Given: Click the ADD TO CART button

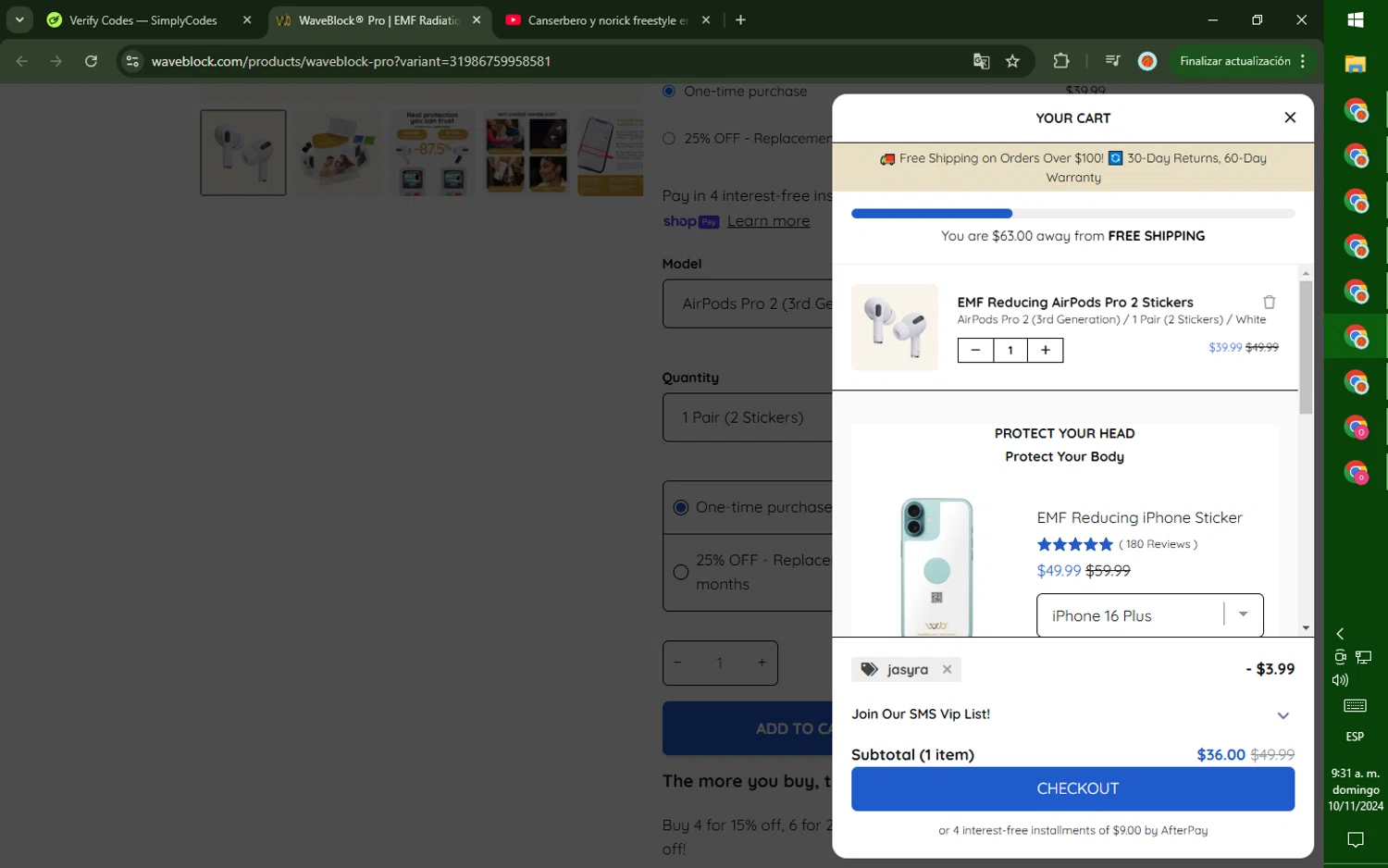Looking at the screenshot, I should point(748,728).
